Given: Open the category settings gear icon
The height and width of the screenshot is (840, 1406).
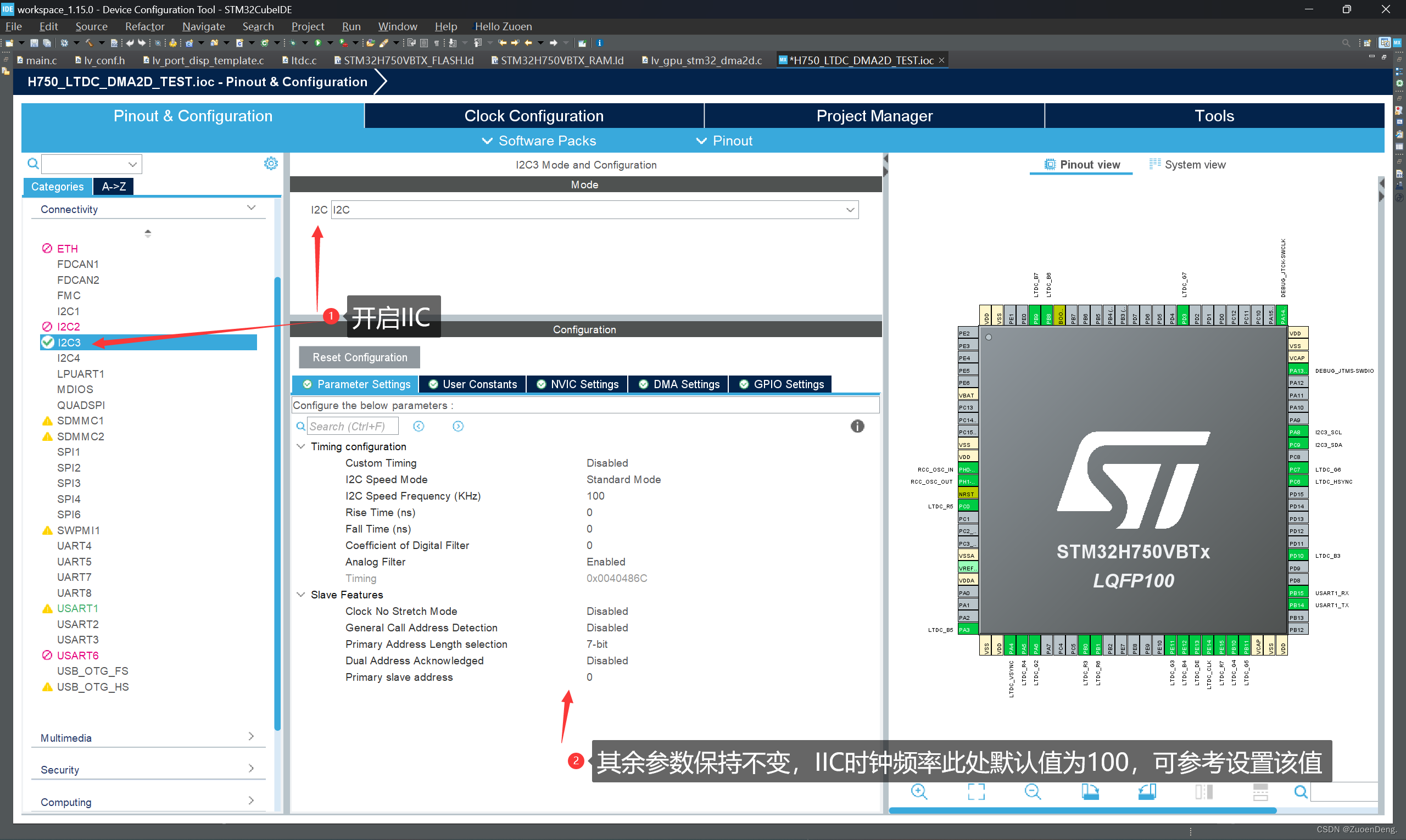Looking at the screenshot, I should click(271, 164).
